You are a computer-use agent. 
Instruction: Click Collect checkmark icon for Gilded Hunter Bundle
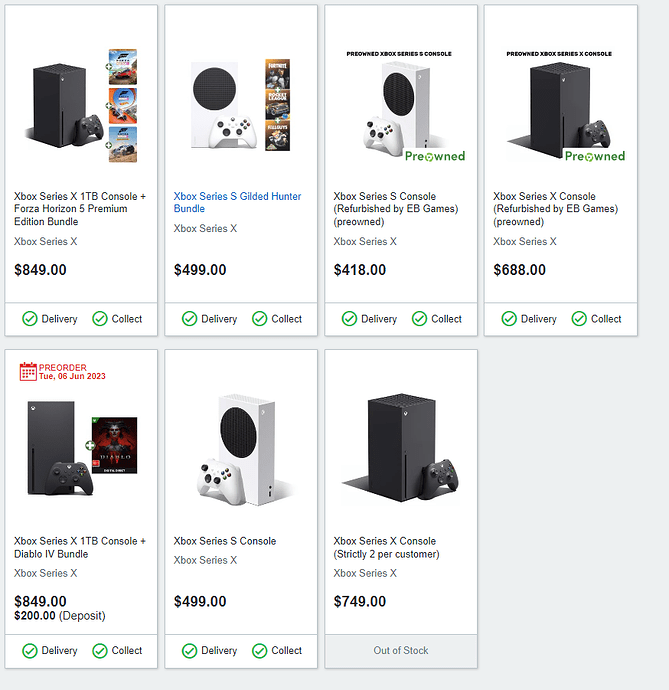point(260,319)
